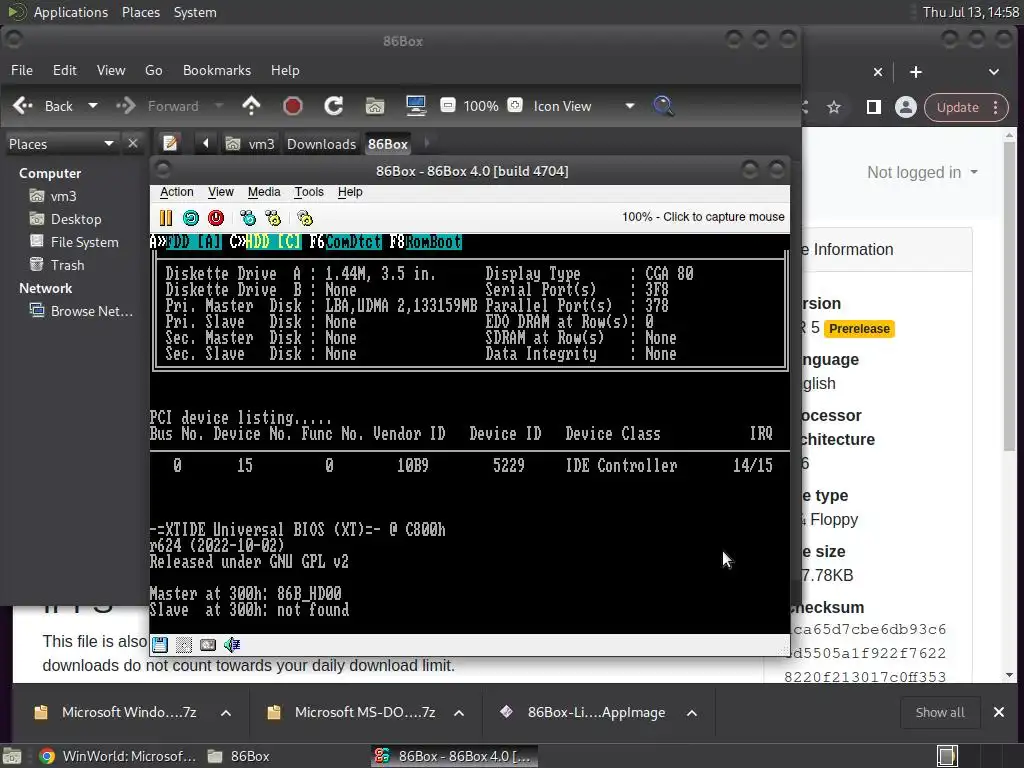Image resolution: width=1024 pixels, height=768 pixels.
Task: Reload the file manager folder view
Action: (x=334, y=106)
